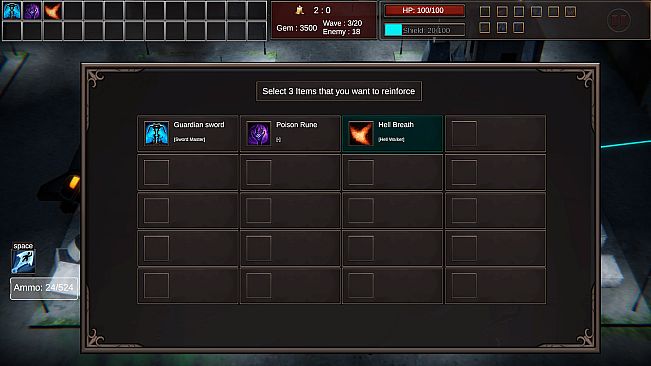Click the trophy icon beside the score
This screenshot has width=651, height=366.
[299, 10]
